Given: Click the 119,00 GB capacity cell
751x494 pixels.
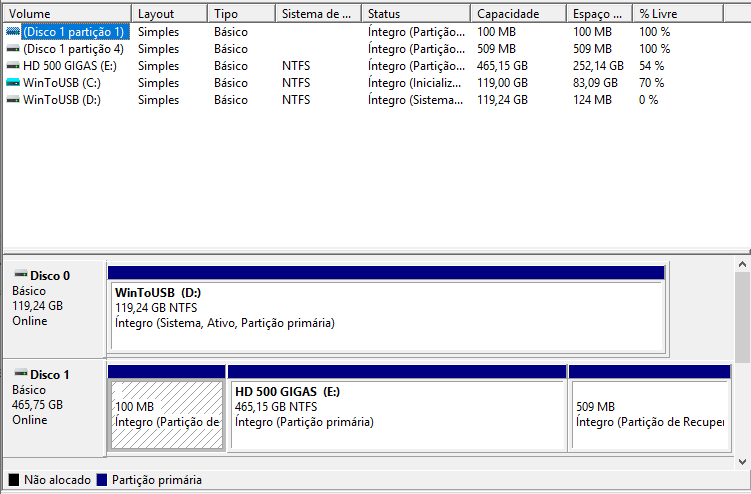Looking at the screenshot, I should tap(502, 83).
